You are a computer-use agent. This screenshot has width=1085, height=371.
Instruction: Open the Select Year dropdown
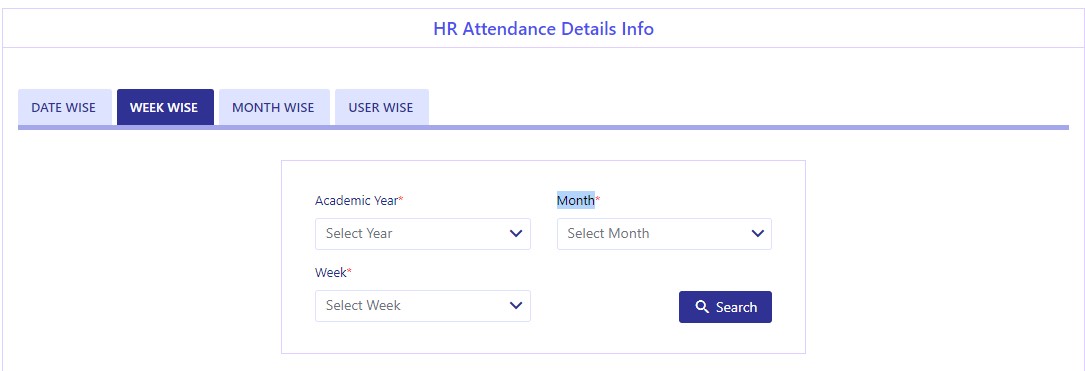(x=423, y=234)
